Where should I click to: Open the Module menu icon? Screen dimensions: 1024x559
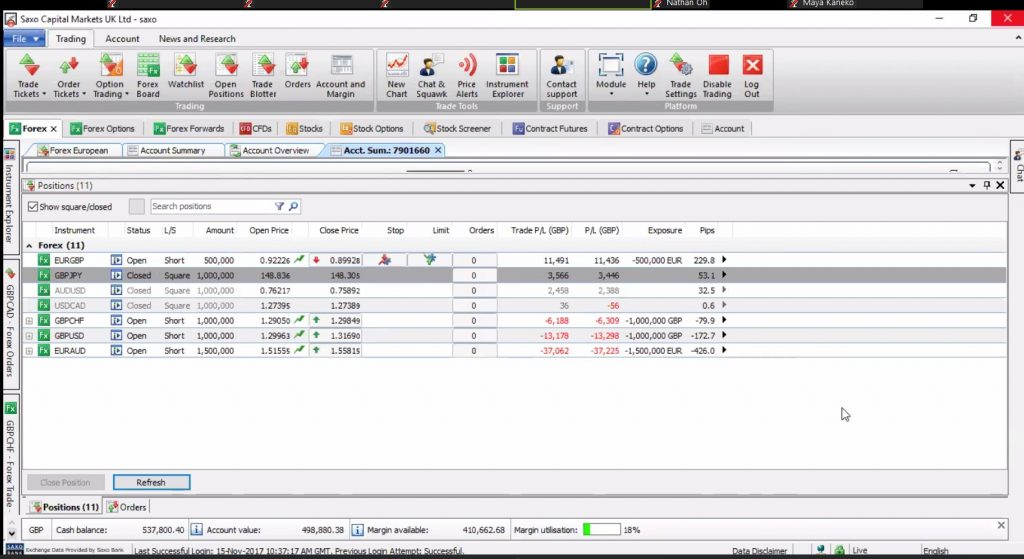click(611, 65)
